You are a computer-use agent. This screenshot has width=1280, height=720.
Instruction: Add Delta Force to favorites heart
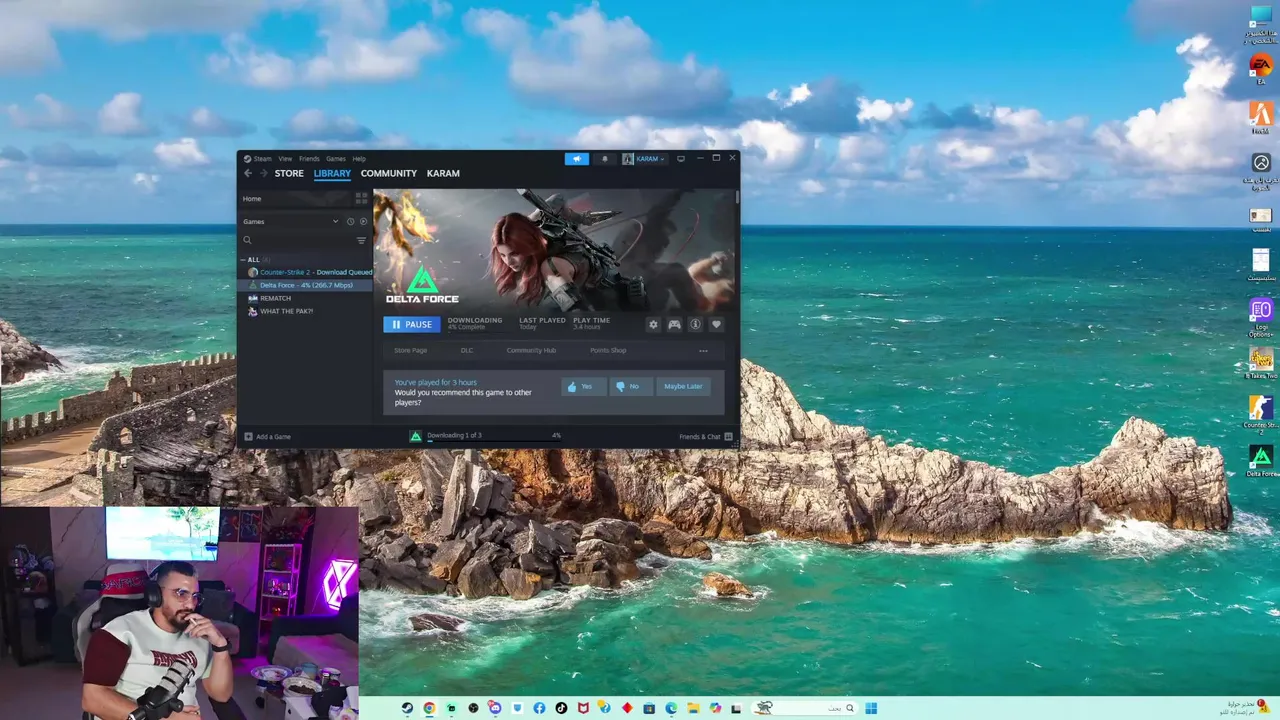(716, 324)
